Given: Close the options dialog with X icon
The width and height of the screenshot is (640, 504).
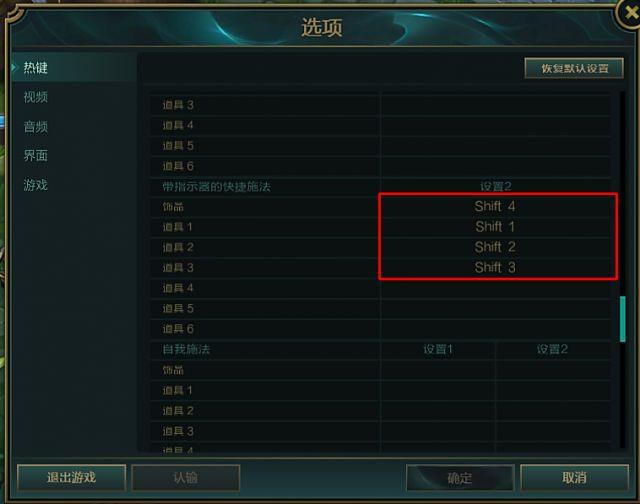Looking at the screenshot, I should click(630, 13).
